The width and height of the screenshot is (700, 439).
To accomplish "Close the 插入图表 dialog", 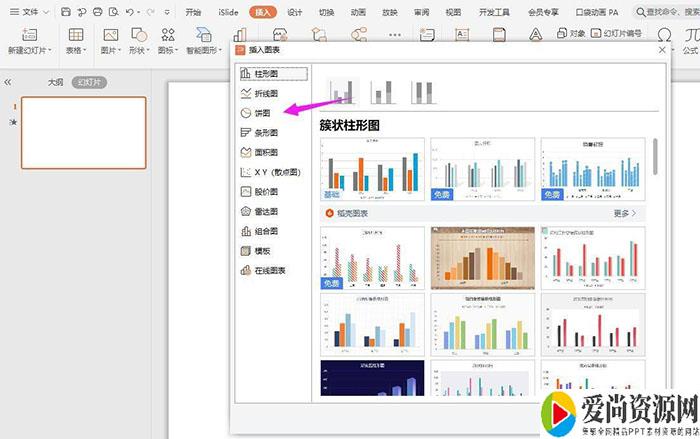I will click(662, 49).
